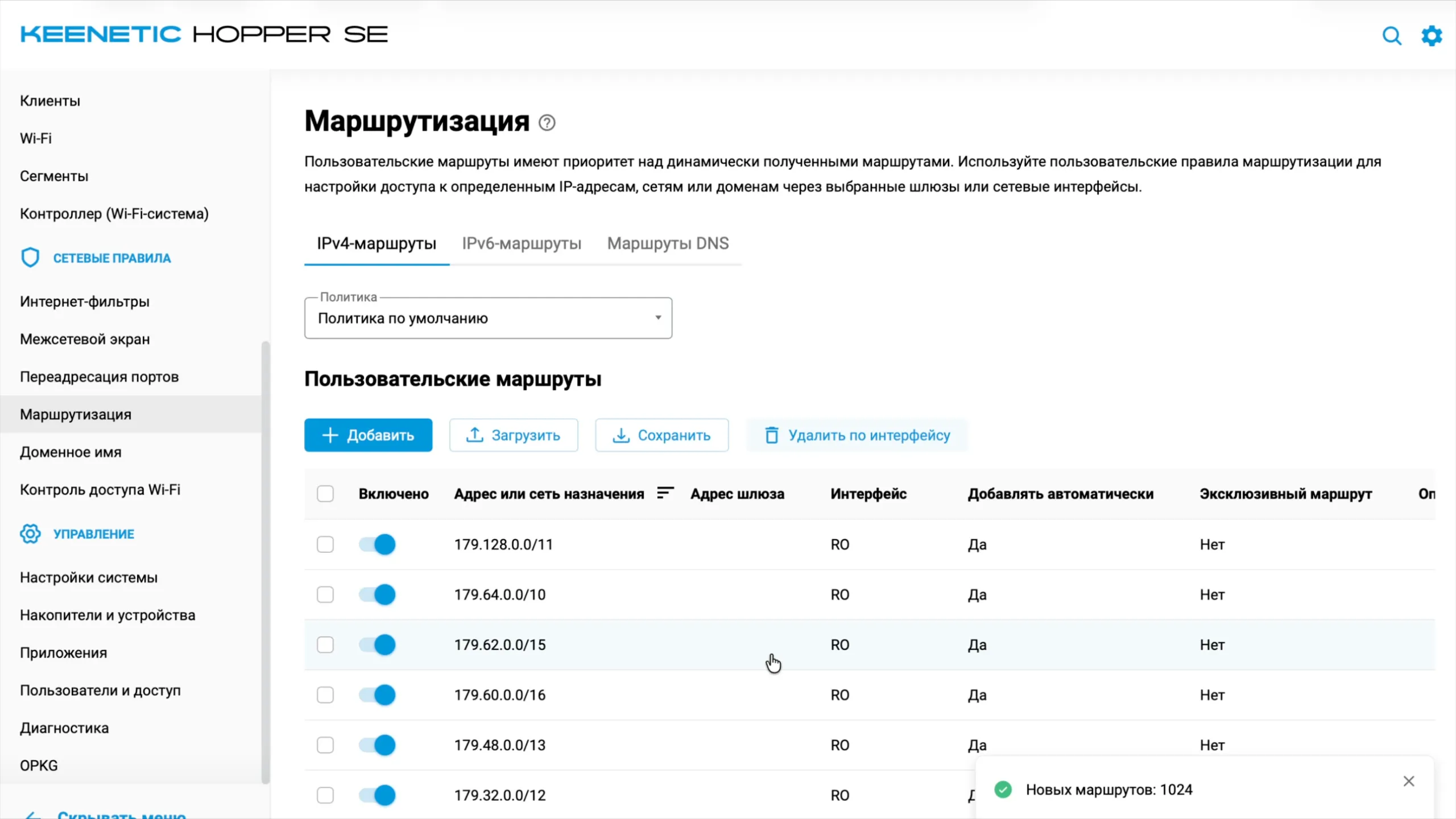The height and width of the screenshot is (819, 1456).
Task: Switch to IPv6-маршруты tab
Action: tap(522, 243)
